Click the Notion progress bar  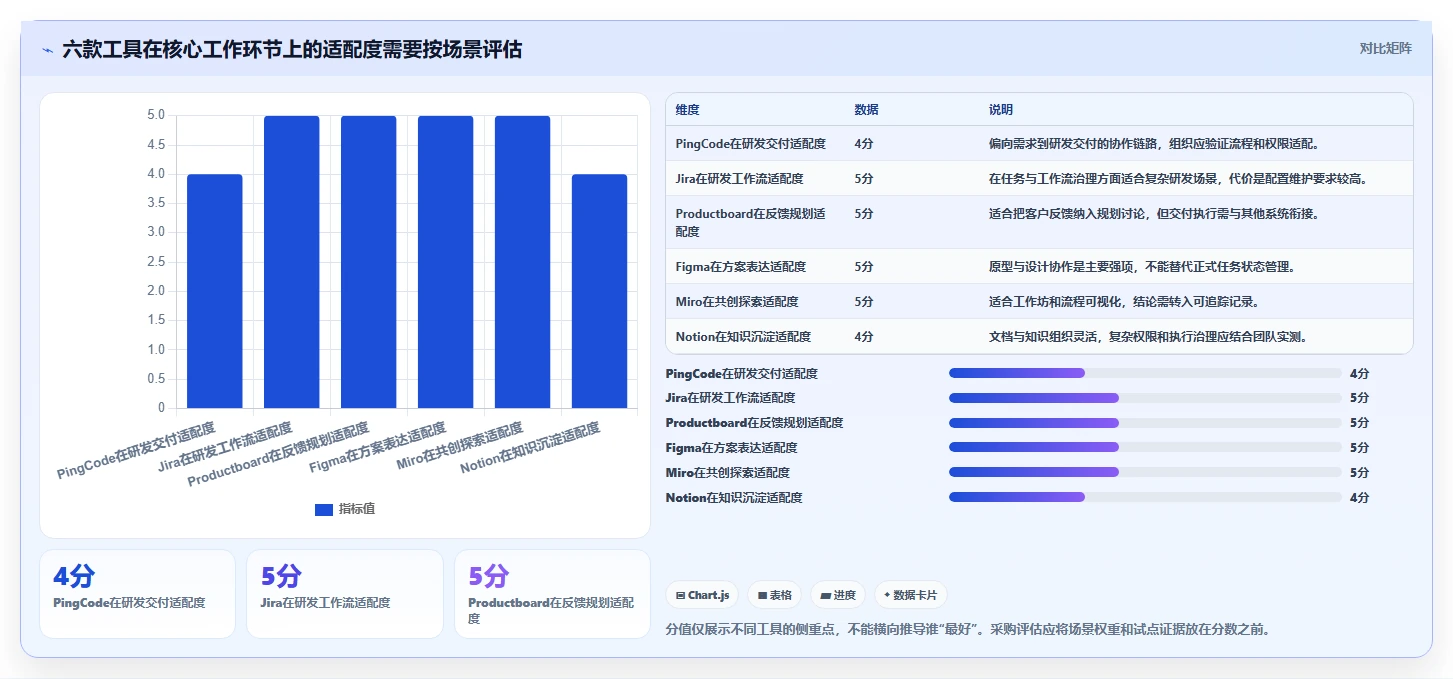pyautogui.click(x=1145, y=497)
